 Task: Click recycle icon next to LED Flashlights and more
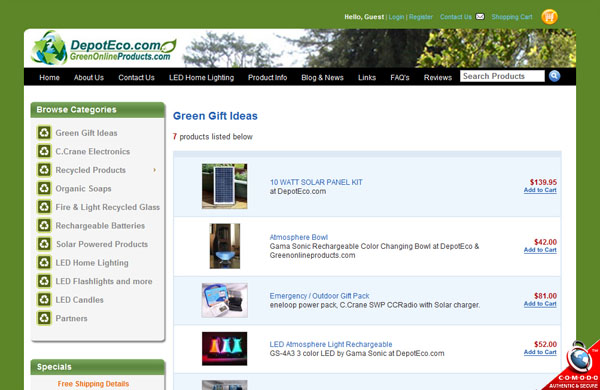[44, 281]
